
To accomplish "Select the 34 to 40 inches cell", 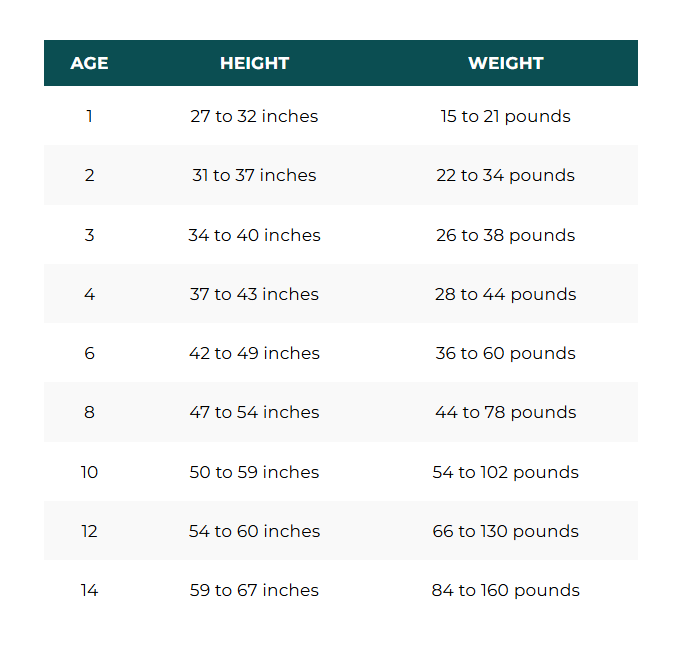I will 254,235.
